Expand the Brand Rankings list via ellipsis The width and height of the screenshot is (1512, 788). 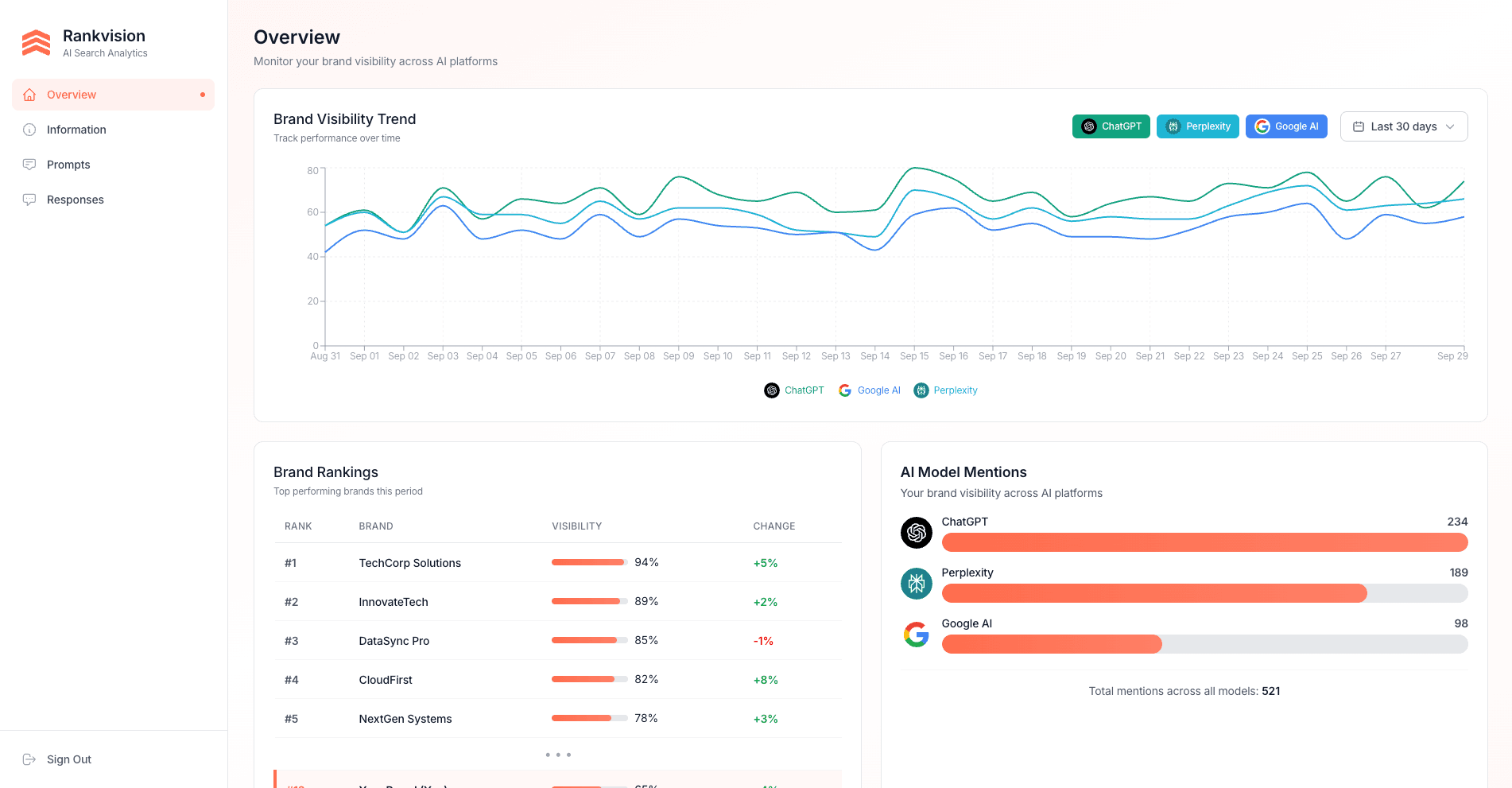(557, 754)
